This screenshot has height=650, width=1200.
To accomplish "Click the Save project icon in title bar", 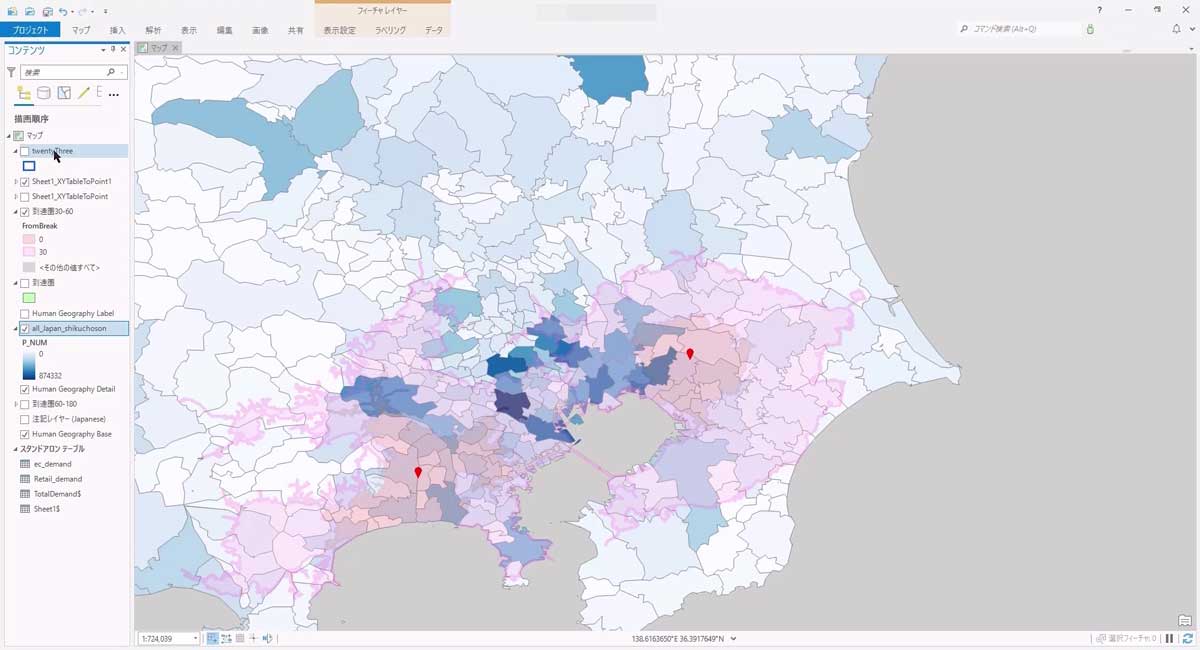I will [x=47, y=11].
